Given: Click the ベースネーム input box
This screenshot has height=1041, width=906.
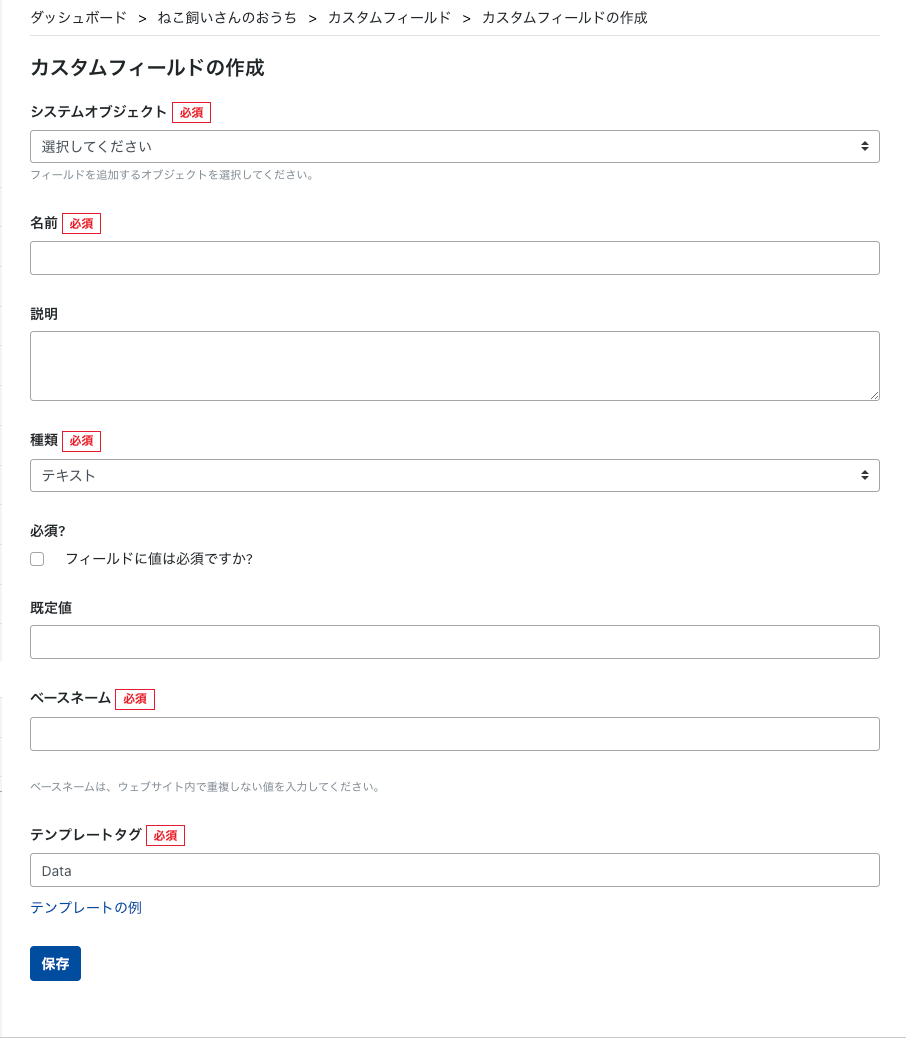Looking at the screenshot, I should point(454,734).
